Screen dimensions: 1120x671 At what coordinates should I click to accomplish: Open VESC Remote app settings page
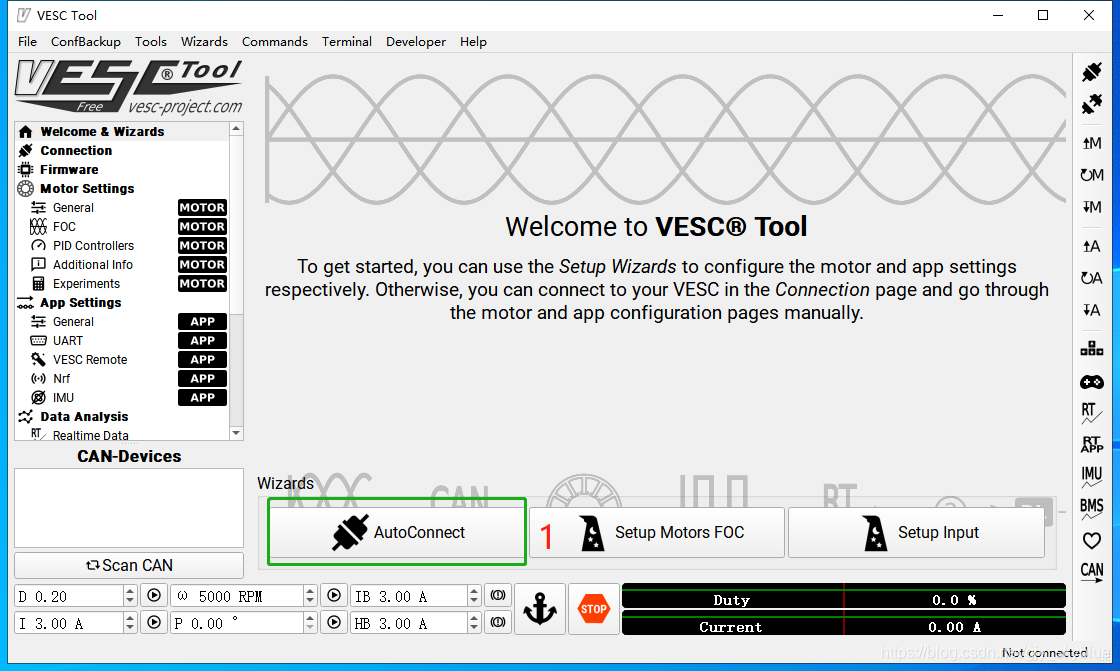pos(122,359)
